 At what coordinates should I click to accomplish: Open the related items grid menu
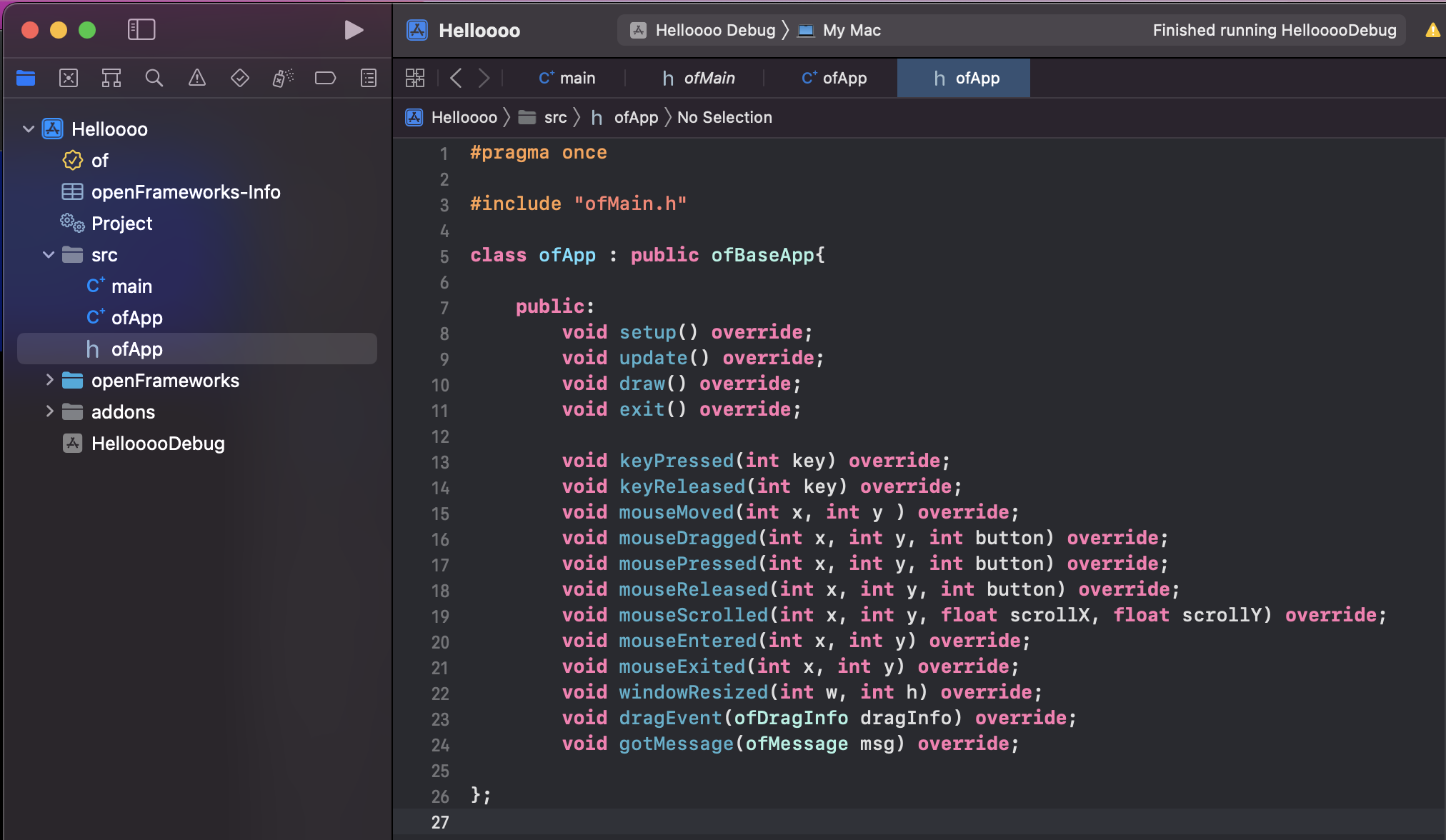pos(415,78)
